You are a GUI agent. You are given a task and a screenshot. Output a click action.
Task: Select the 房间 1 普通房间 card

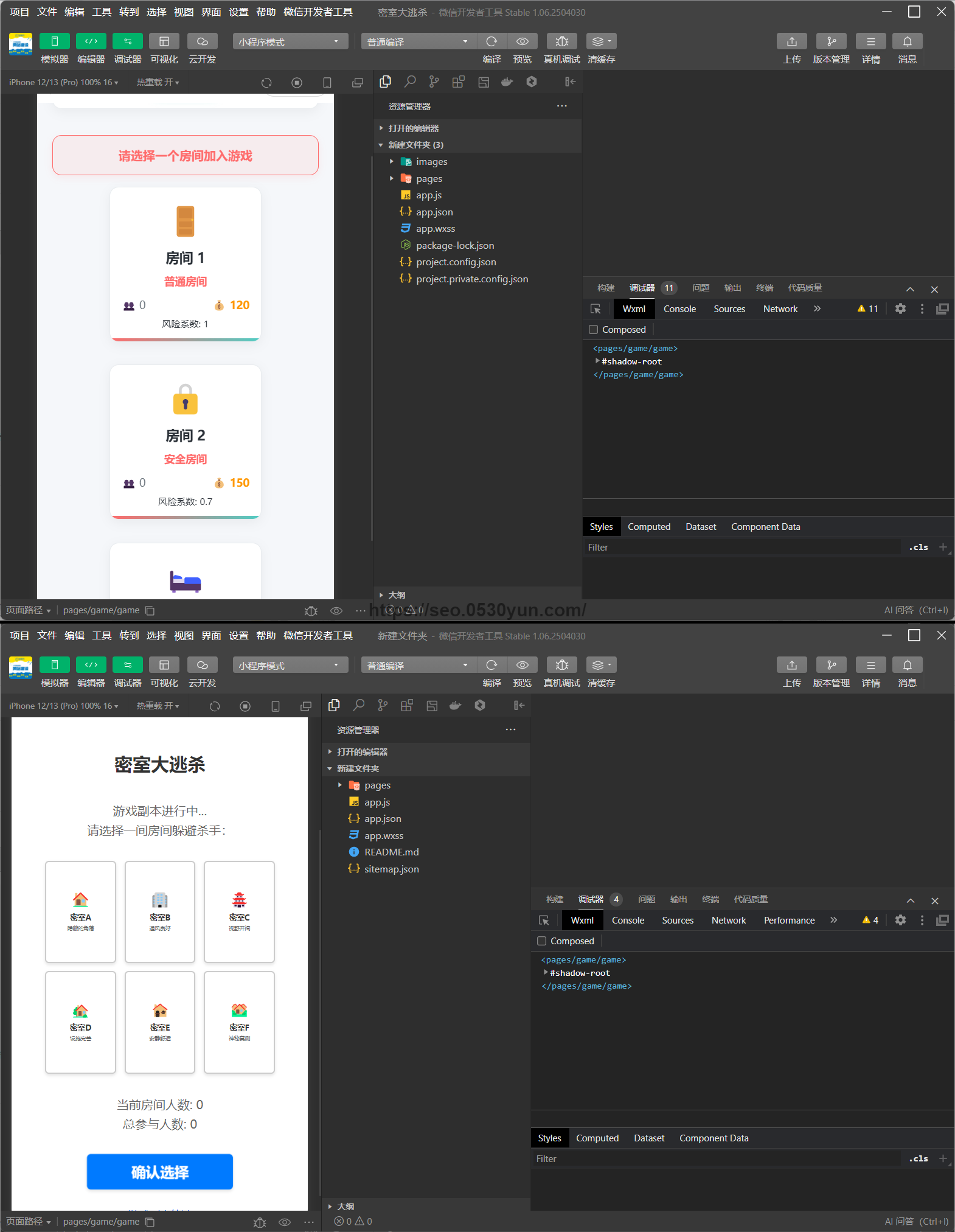click(186, 264)
